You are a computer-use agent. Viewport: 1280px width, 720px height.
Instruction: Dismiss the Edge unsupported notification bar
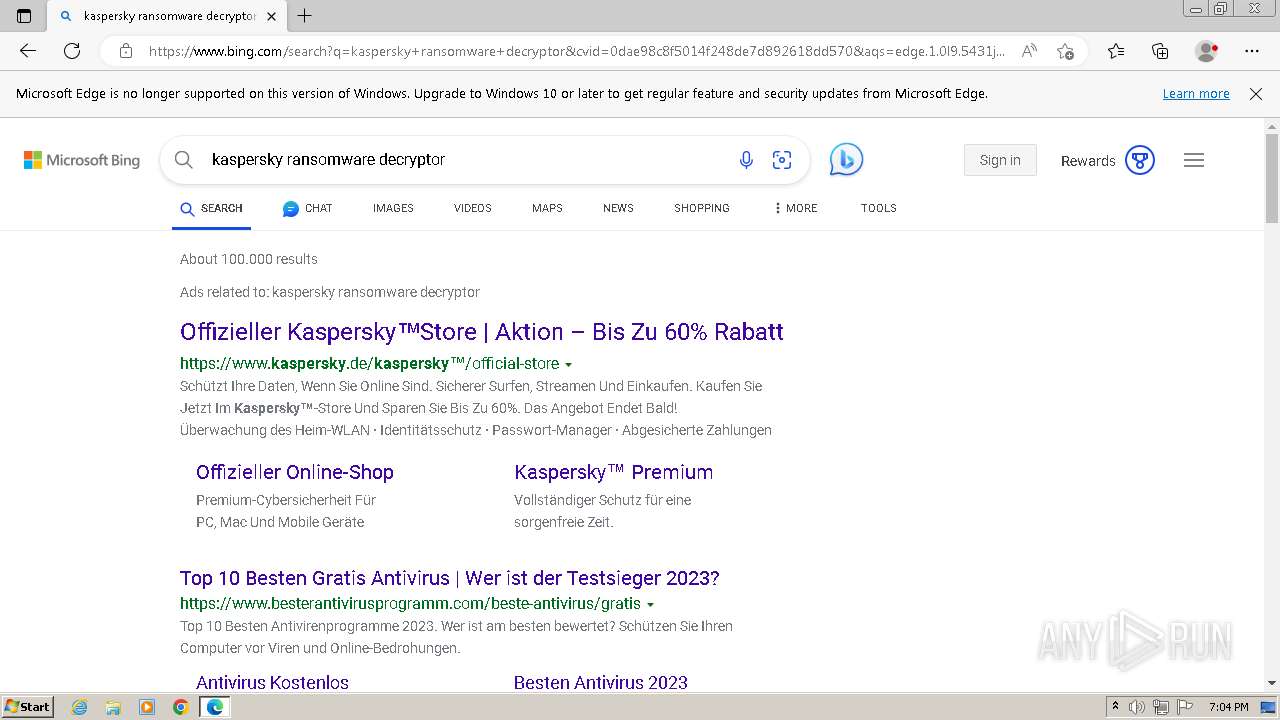1256,94
